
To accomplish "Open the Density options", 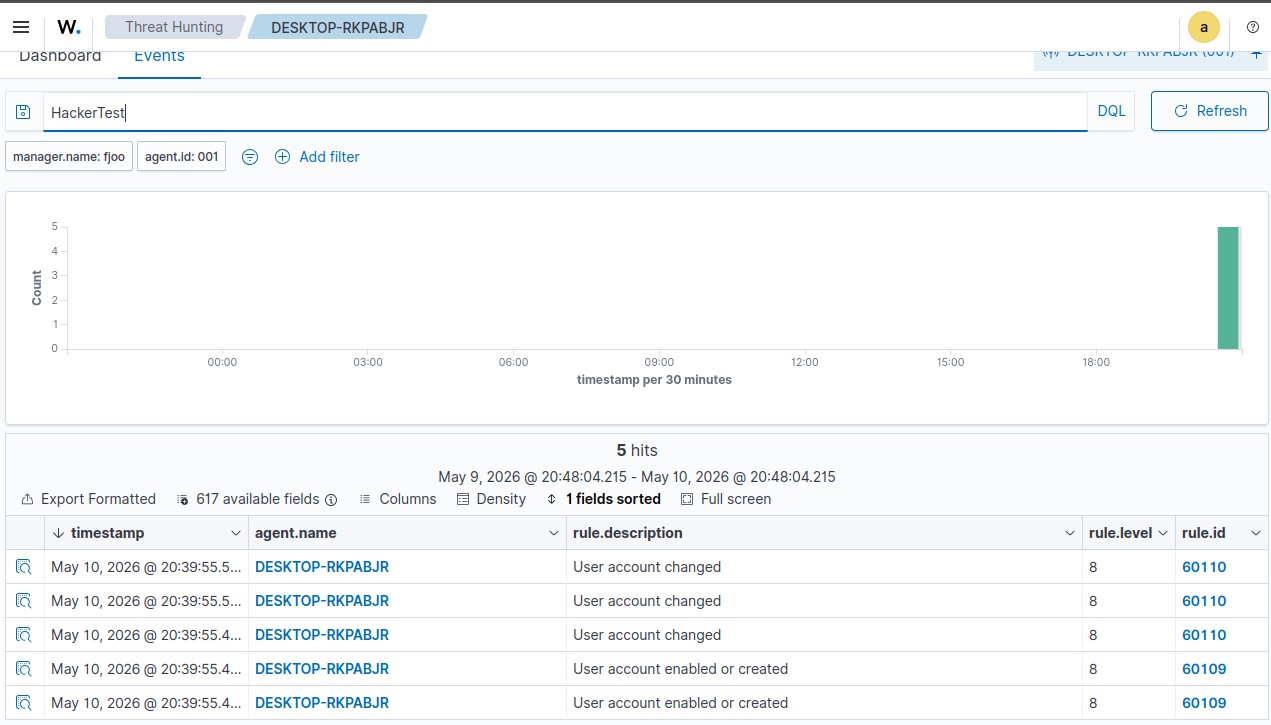I will point(491,499).
